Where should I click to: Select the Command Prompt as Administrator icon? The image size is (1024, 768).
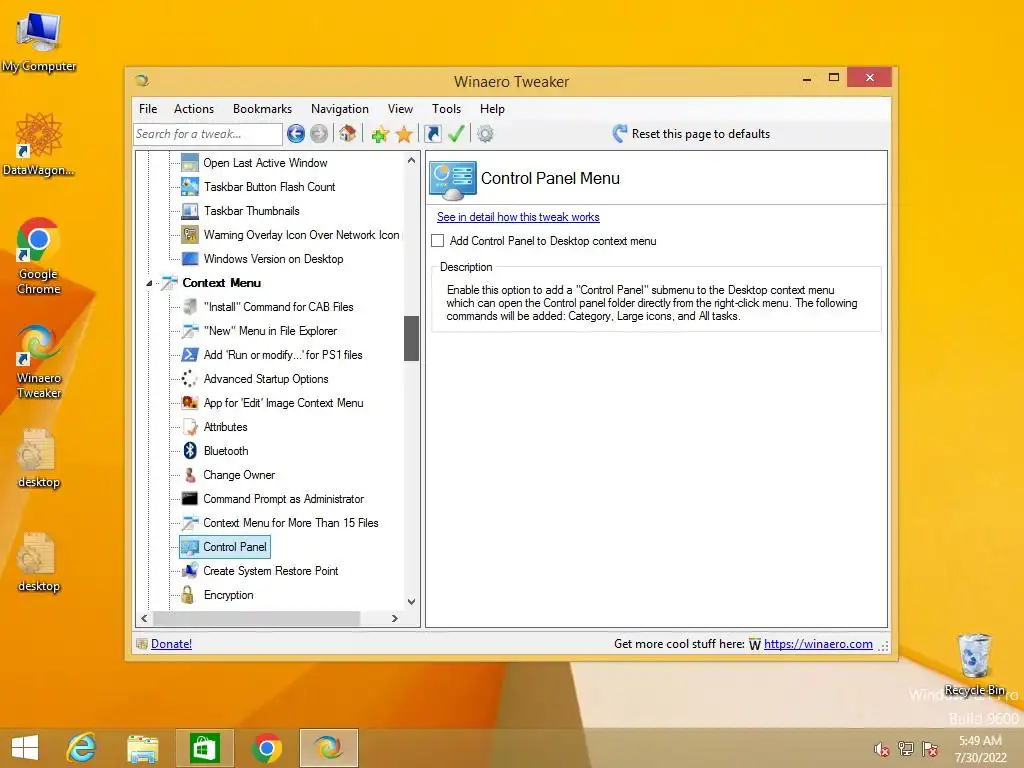(x=189, y=499)
